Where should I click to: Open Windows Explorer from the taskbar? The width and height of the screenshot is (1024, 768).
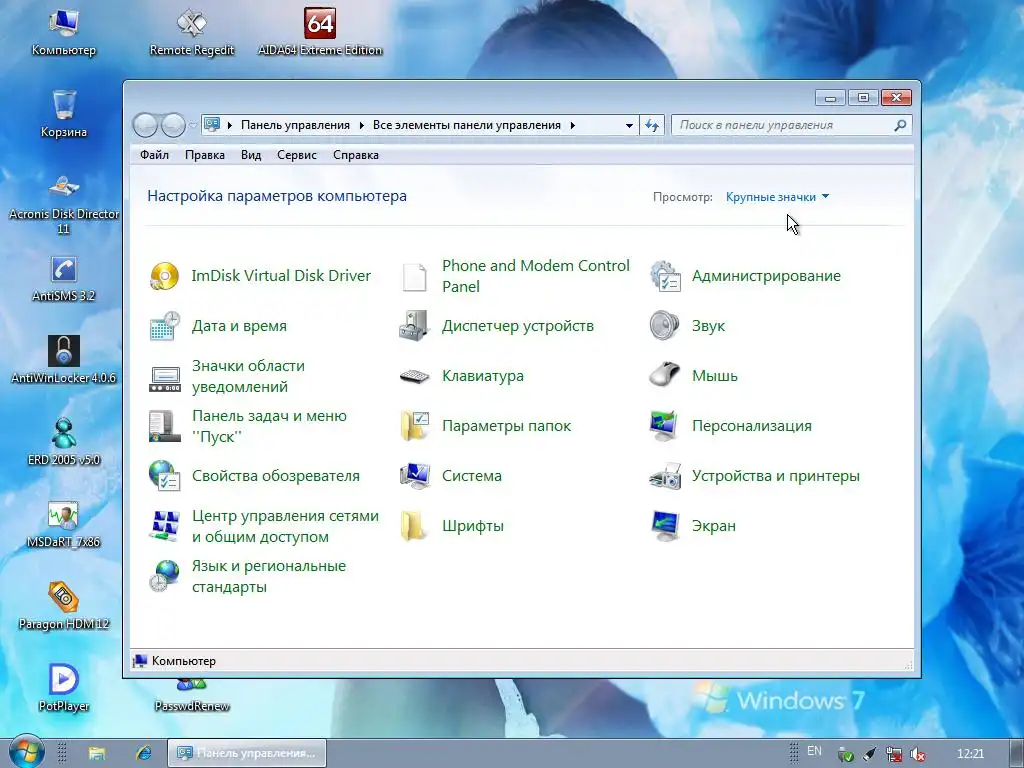point(97,753)
